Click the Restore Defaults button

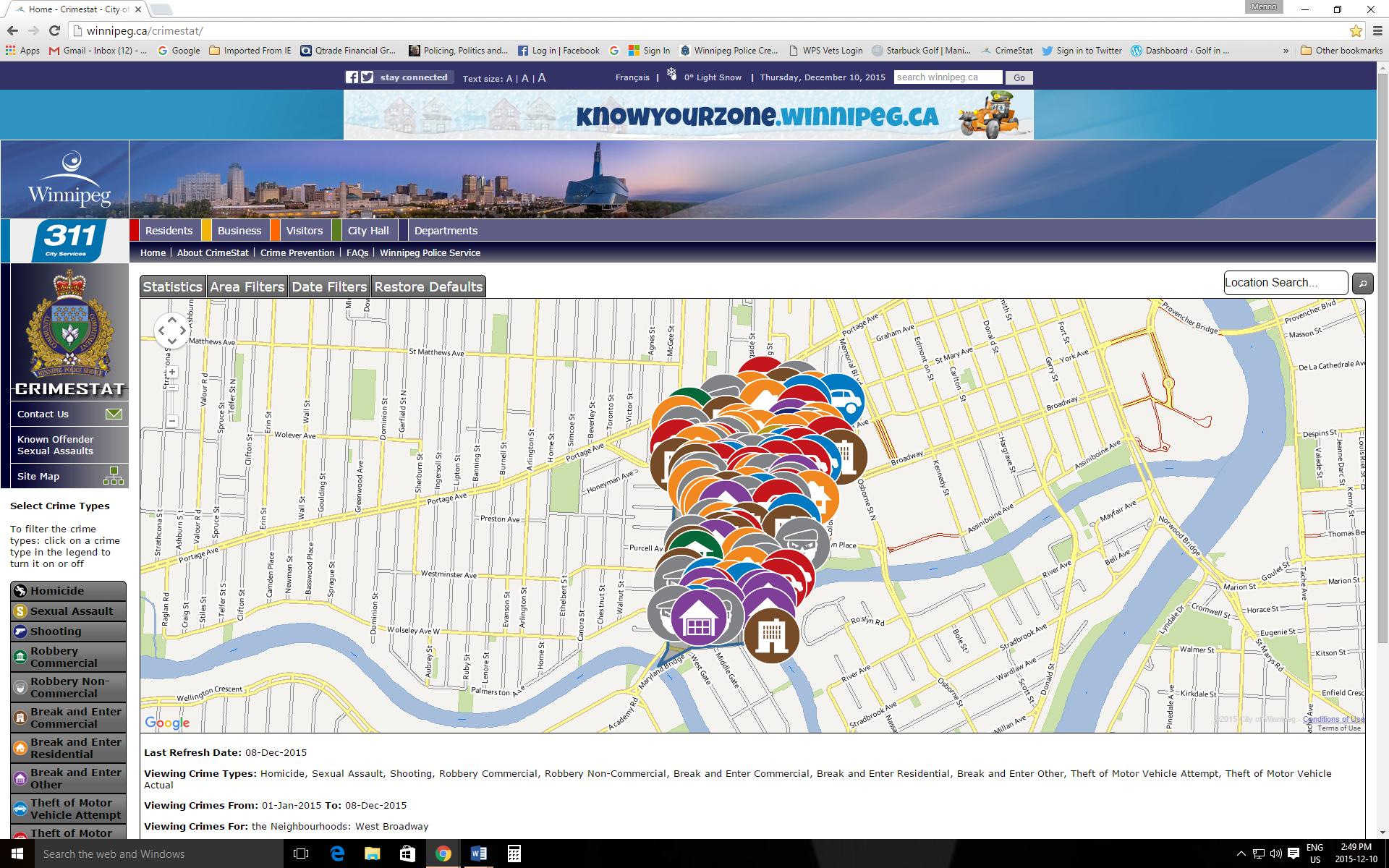pos(428,287)
